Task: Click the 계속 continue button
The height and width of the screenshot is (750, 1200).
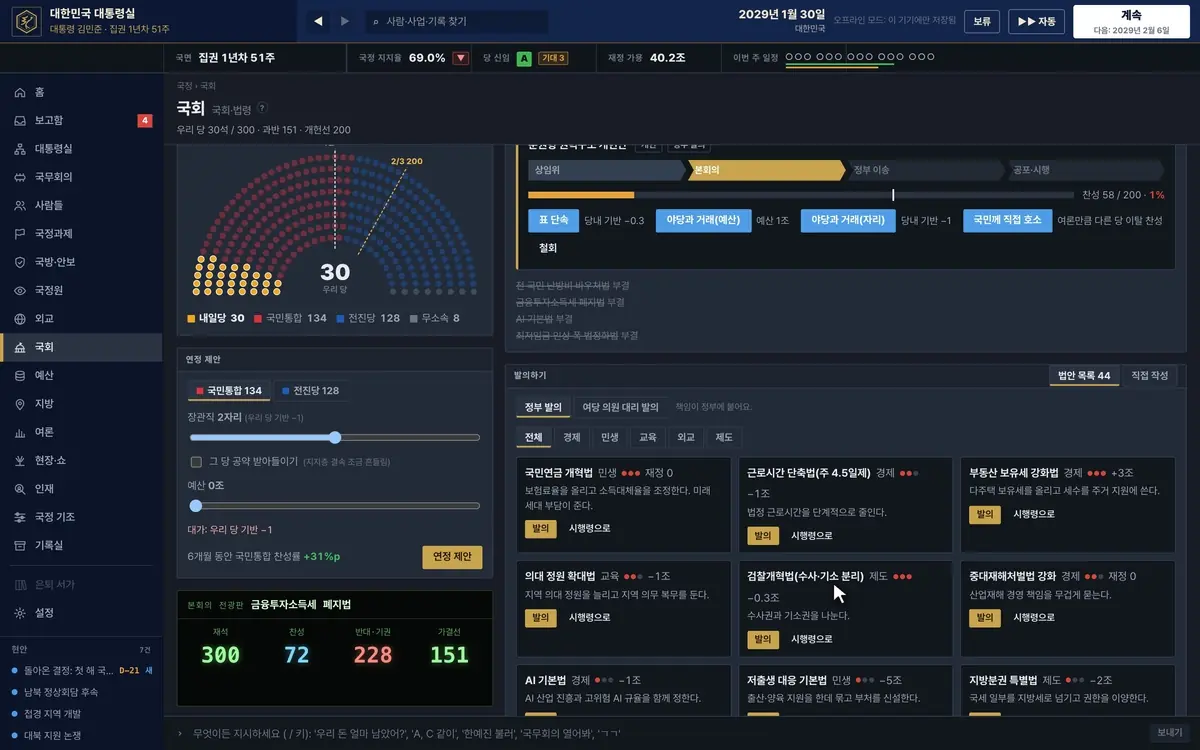Action: [x=1132, y=21]
